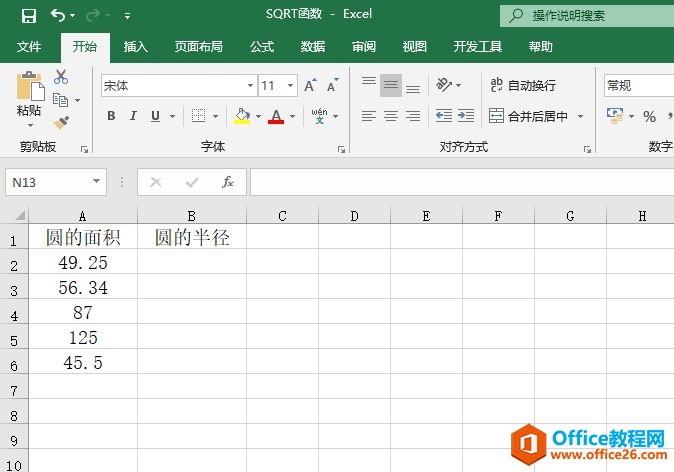
Task: Expand the 粘贴 options dropdown arrow
Action: coord(30,126)
